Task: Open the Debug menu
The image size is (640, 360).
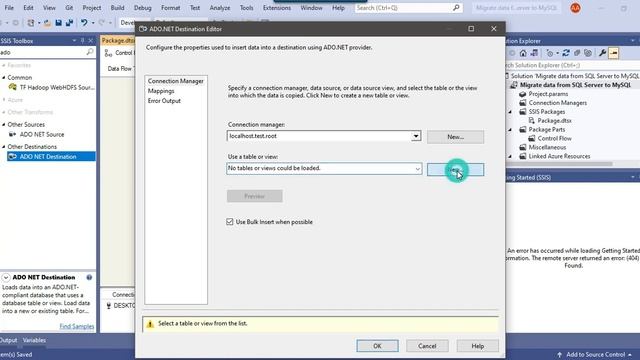Action: tap(142, 8)
